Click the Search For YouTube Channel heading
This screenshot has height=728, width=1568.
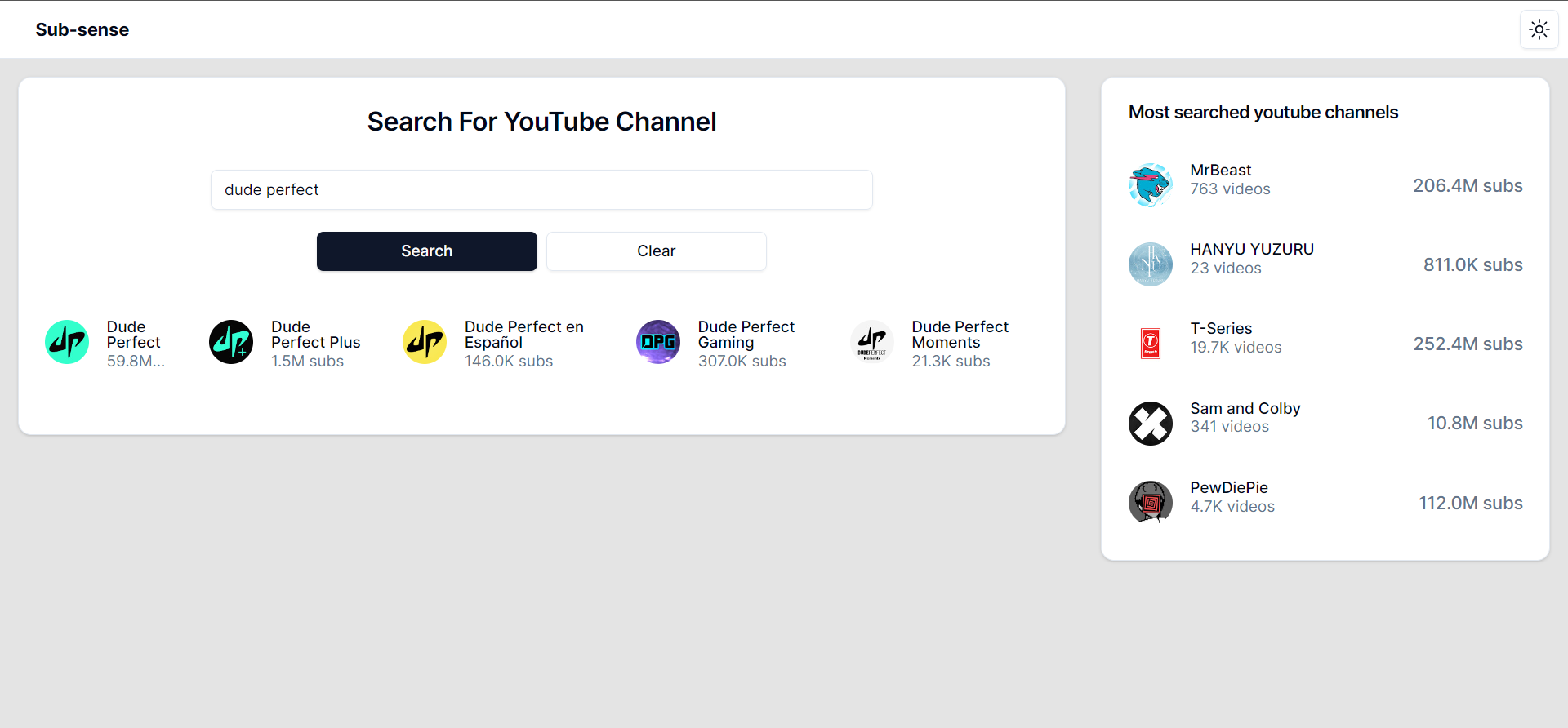[541, 122]
